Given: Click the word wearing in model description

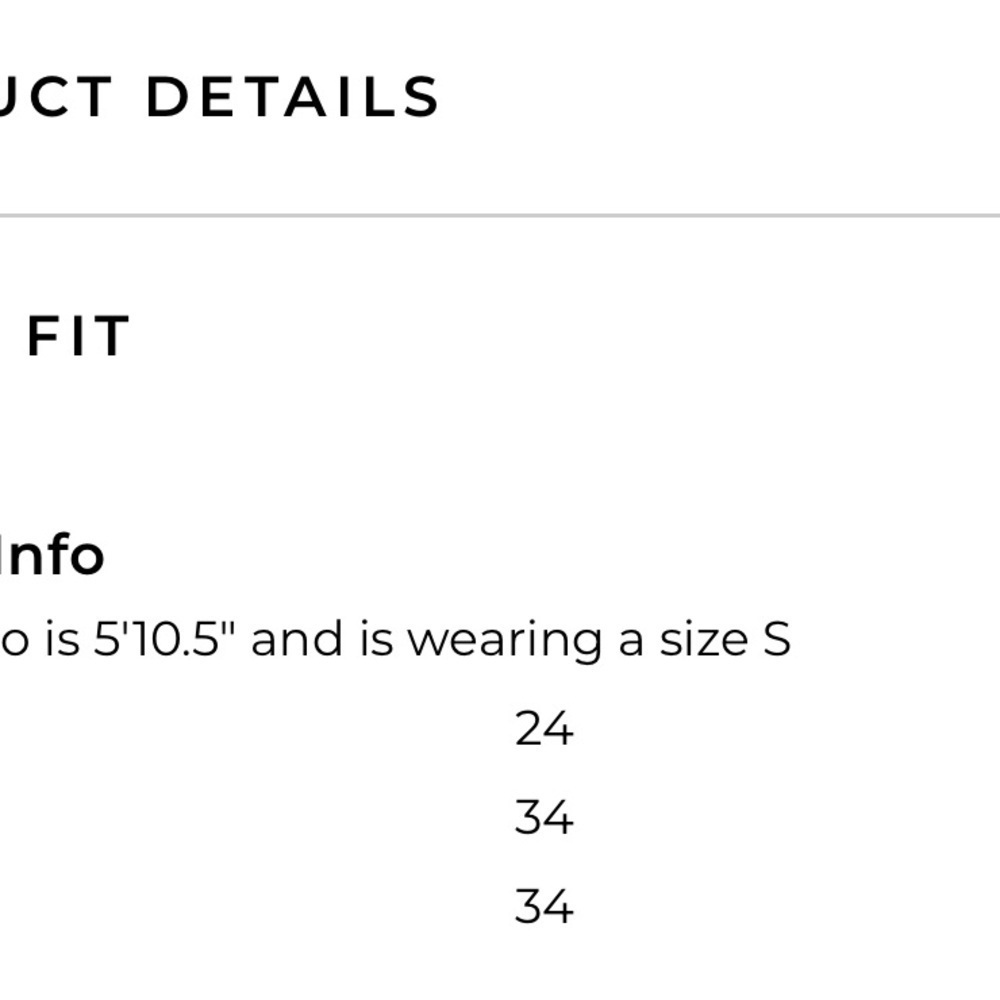Looking at the screenshot, I should click(504, 641).
